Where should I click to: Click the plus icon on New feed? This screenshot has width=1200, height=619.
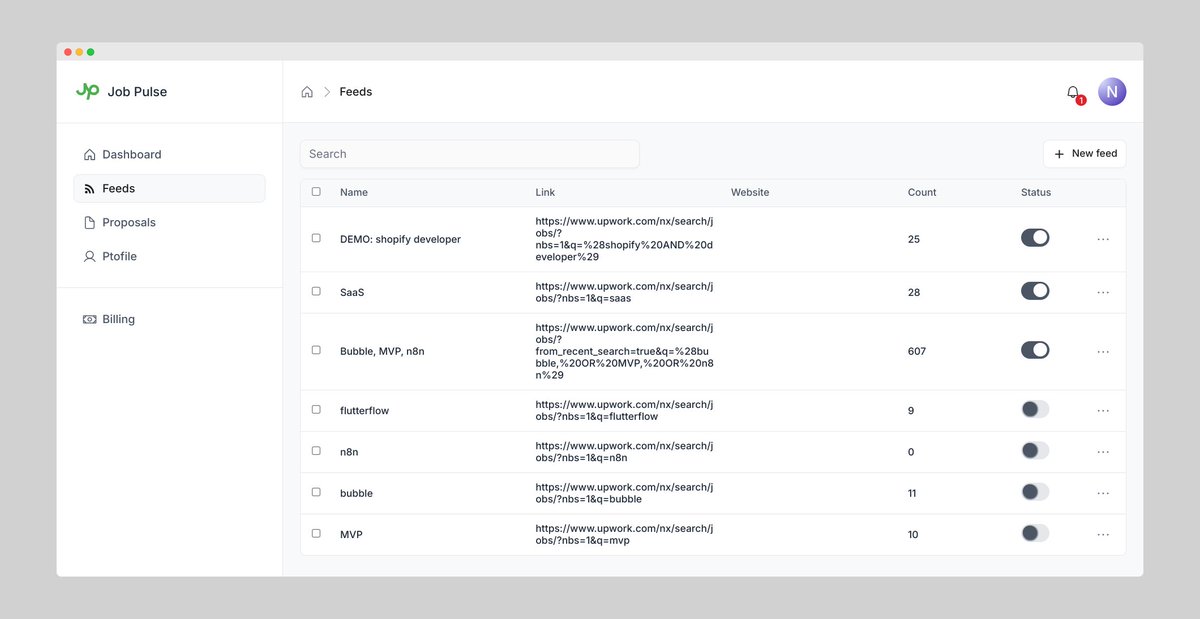[x=1059, y=154]
